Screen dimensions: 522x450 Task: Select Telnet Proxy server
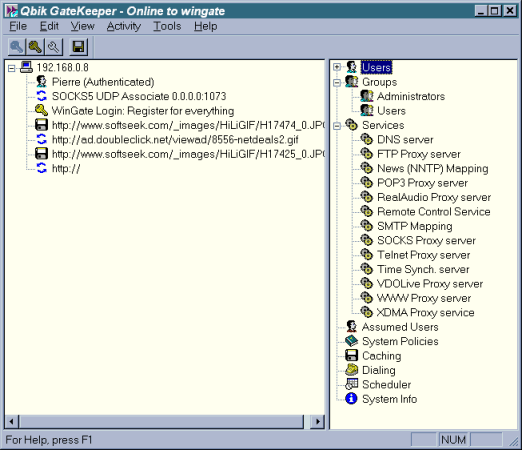pos(424,255)
